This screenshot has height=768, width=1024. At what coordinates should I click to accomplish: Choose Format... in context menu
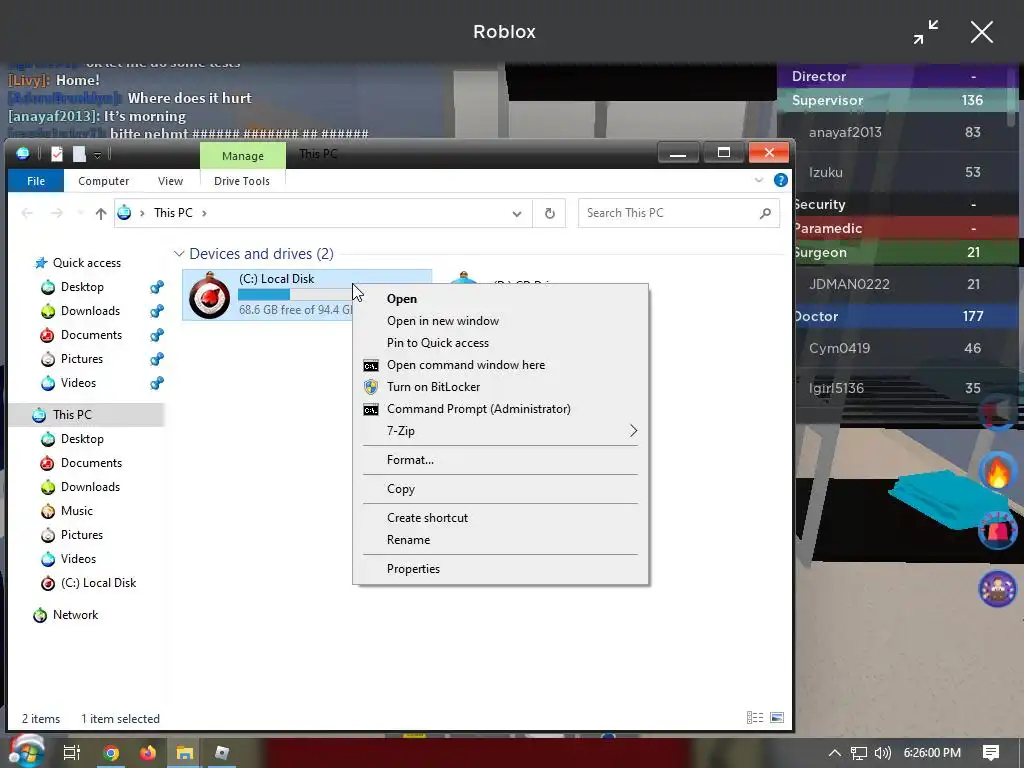point(500,460)
